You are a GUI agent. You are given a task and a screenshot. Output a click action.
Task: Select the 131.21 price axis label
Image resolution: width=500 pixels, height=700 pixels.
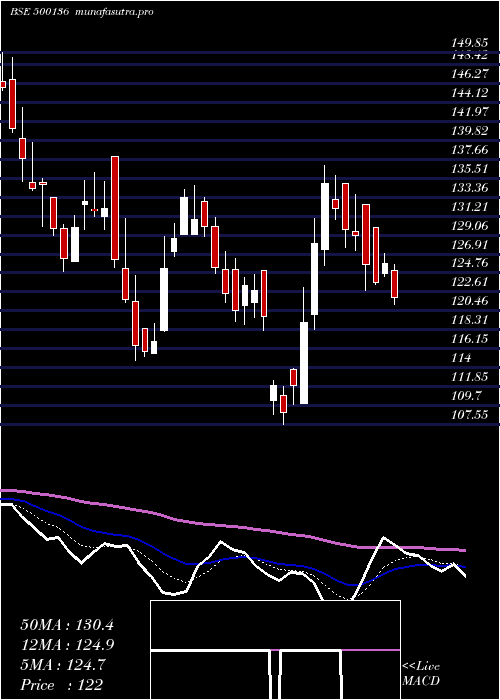(x=470, y=207)
